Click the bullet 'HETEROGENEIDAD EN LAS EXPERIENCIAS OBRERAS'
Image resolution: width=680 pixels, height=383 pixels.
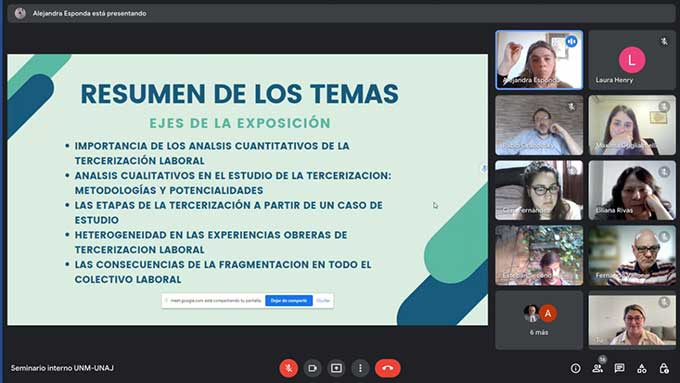coord(211,242)
